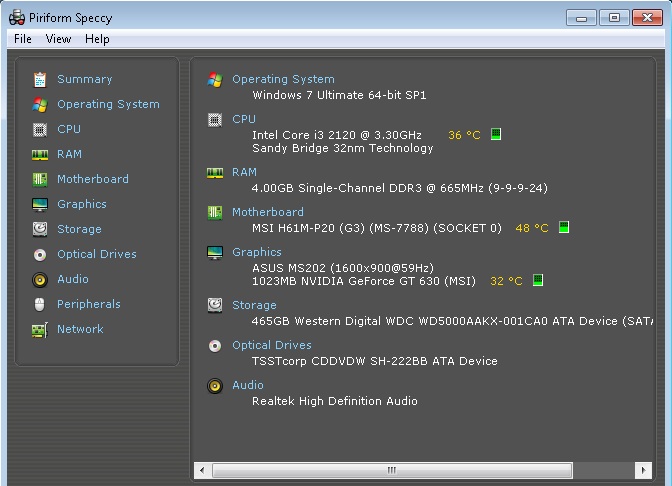Click the Operating System Windows flag sidebar icon
This screenshot has width=672, height=486.
click(x=40, y=104)
